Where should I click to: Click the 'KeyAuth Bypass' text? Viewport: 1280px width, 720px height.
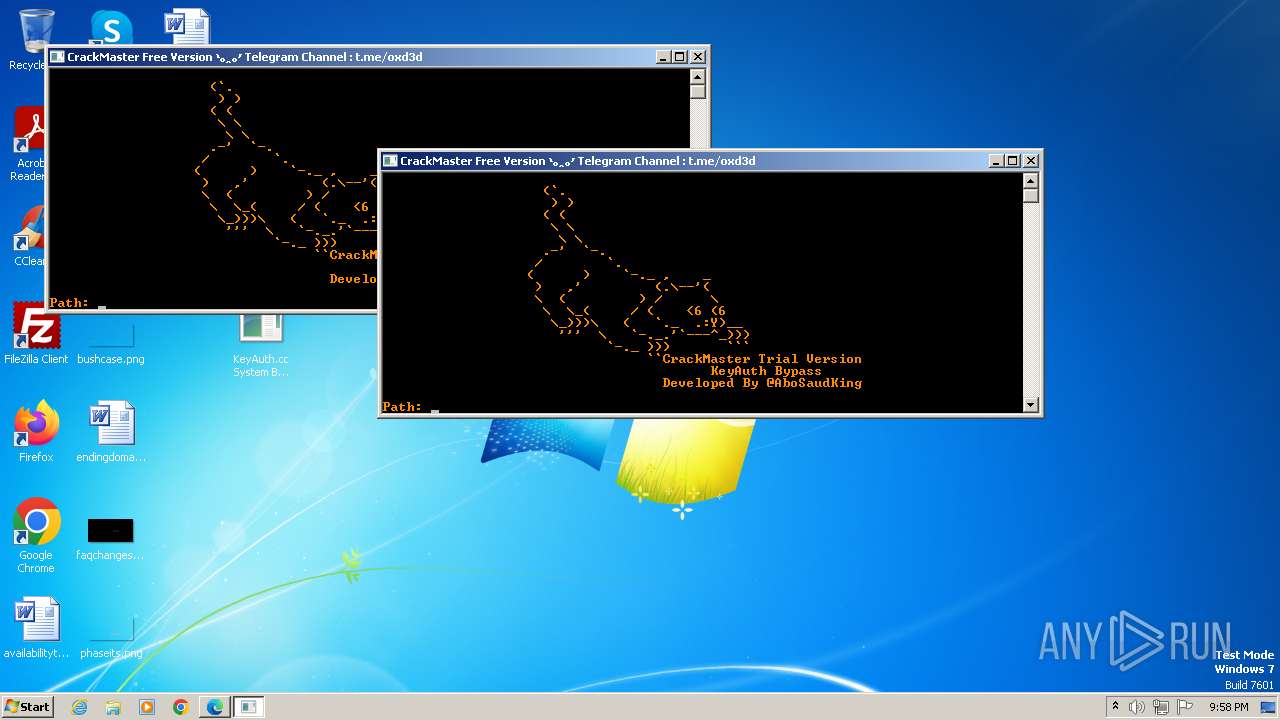[x=766, y=371]
